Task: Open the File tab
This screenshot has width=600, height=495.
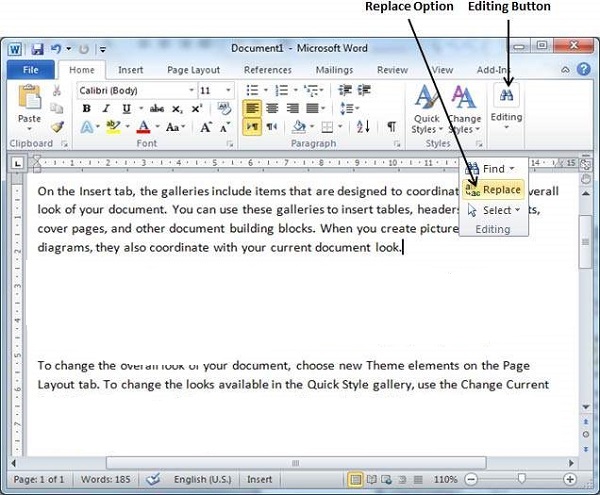Action: click(x=30, y=70)
